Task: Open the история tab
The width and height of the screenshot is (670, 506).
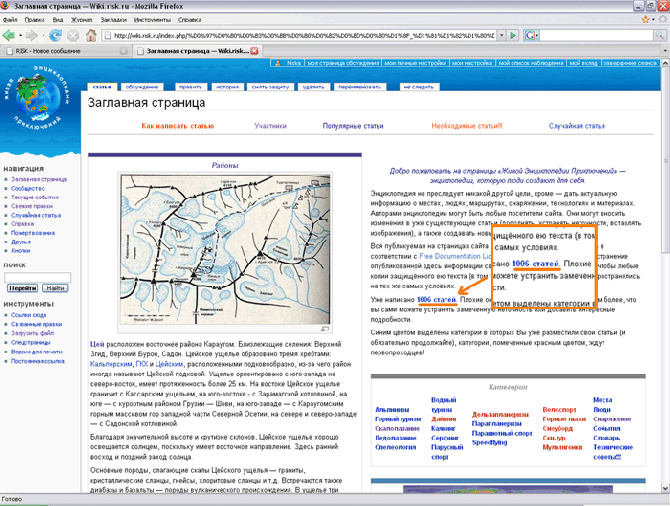Action: (227, 87)
